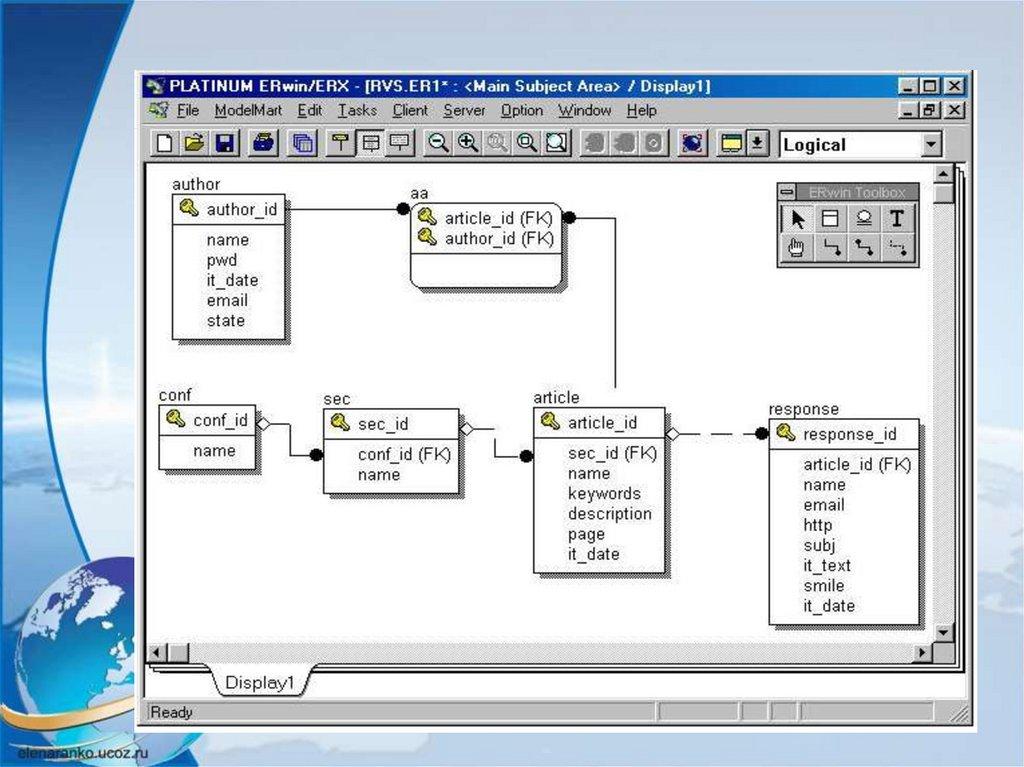Screen dimensions: 1024x767
Task: Choose the non-identifying dashed relationship tool
Action: click(898, 248)
